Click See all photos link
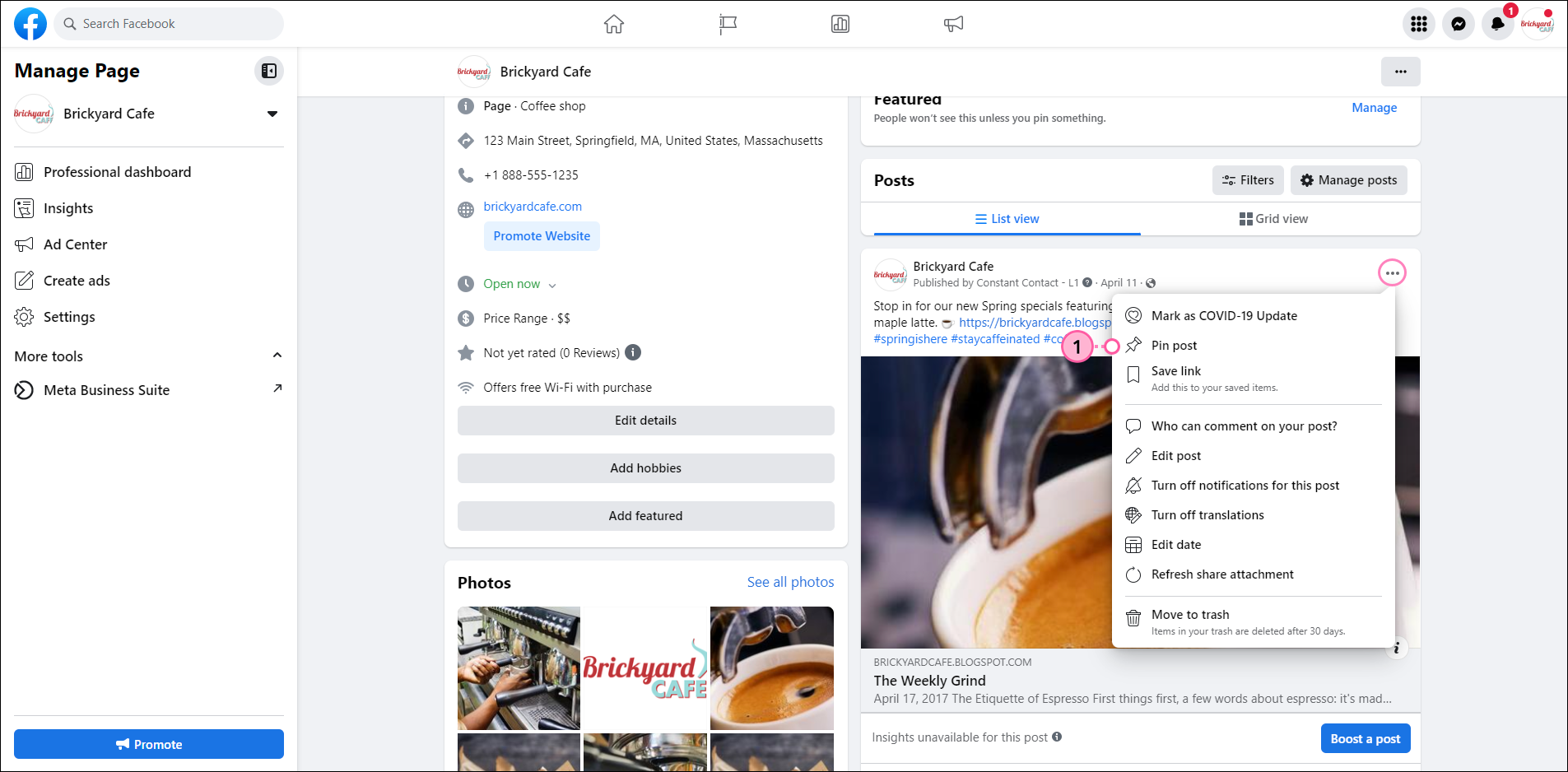This screenshot has width=1568, height=772. pyautogui.click(x=790, y=582)
